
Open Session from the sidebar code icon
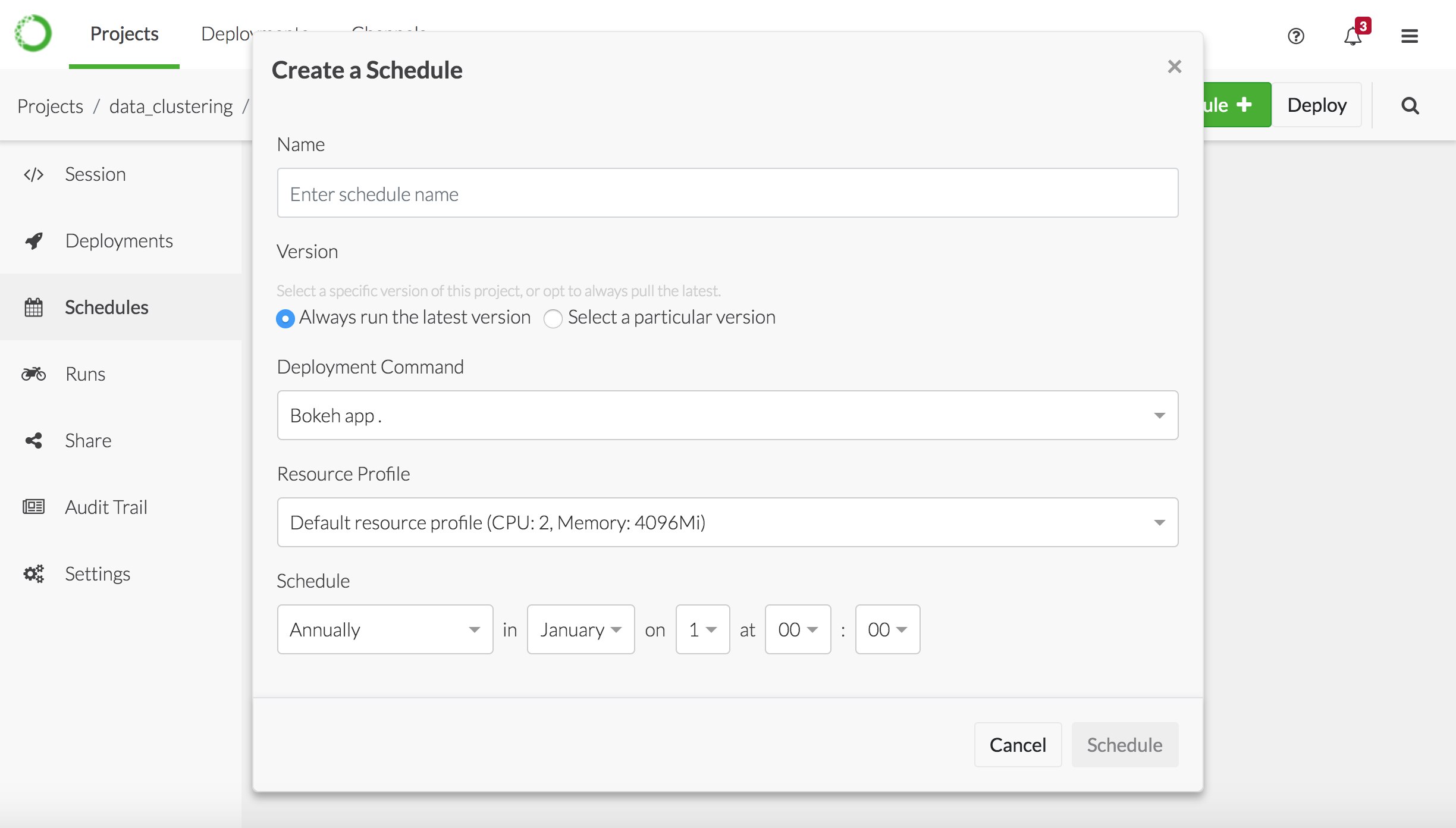click(34, 174)
